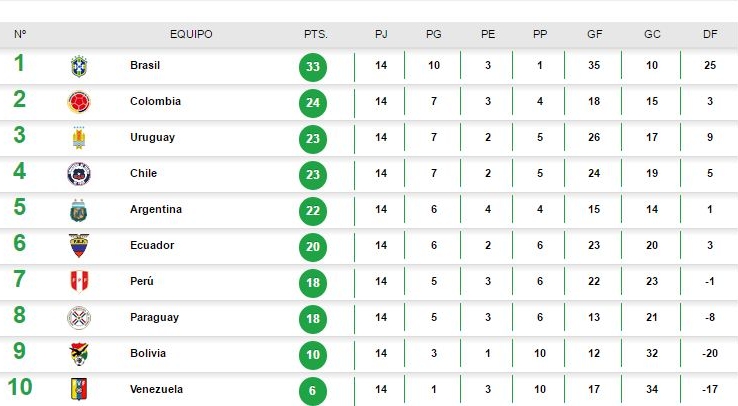Image resolution: width=738 pixels, height=406 pixels.
Task: Click the Colombia team crest icon
Action: coord(79,102)
